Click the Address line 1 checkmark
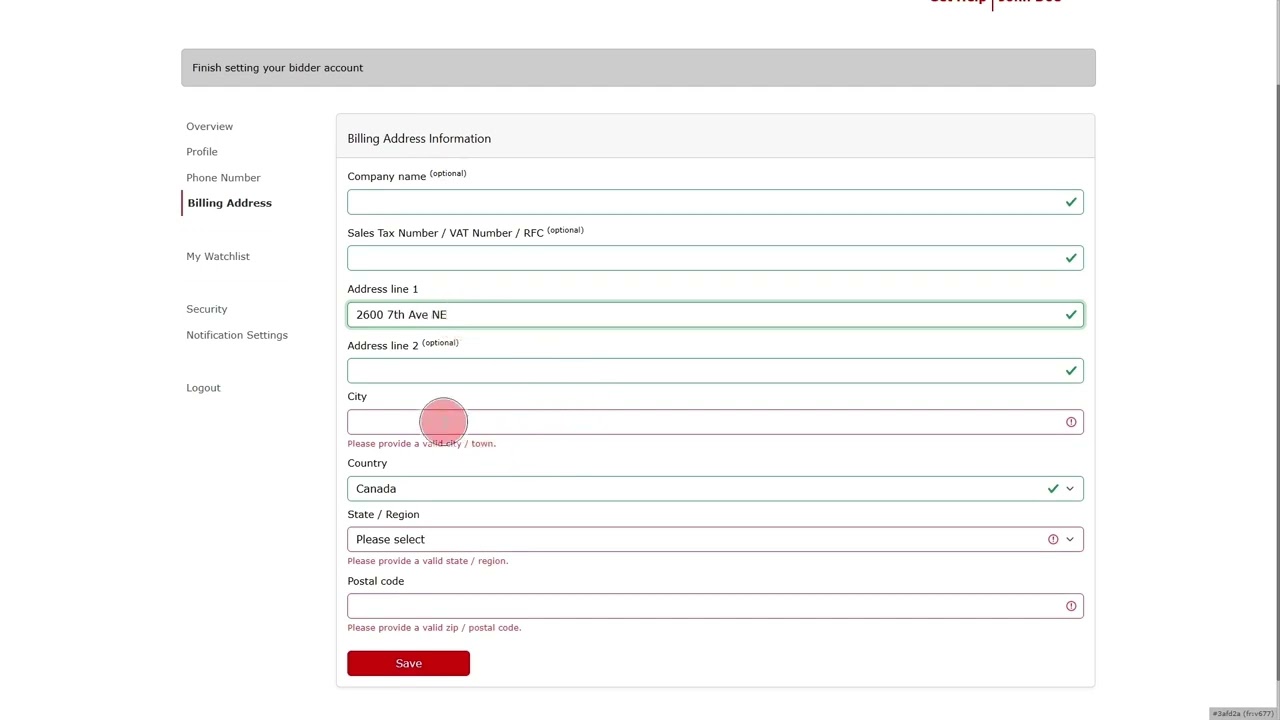This screenshot has width=1280, height=720. (x=1071, y=315)
